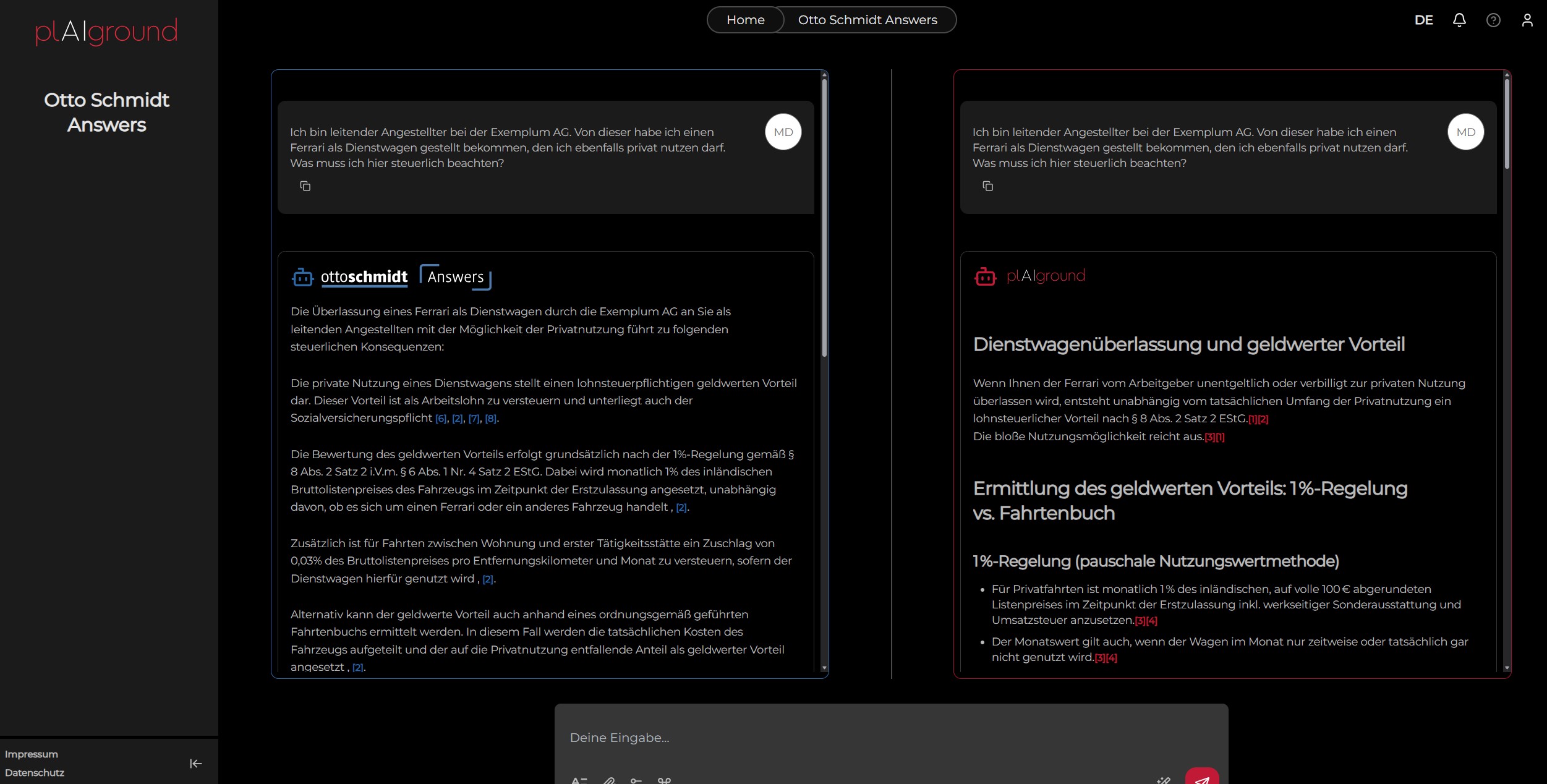Open the Impressum link

click(32, 754)
